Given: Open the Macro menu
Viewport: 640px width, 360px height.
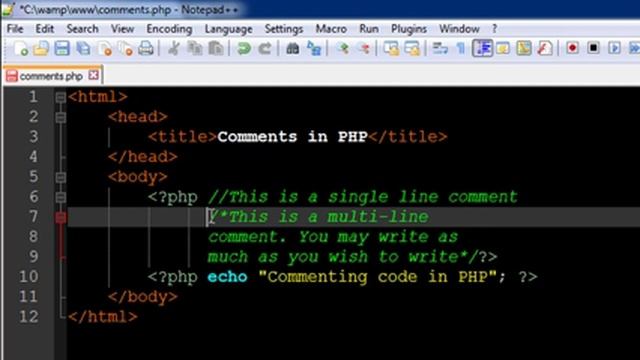Looking at the screenshot, I should [331, 29].
